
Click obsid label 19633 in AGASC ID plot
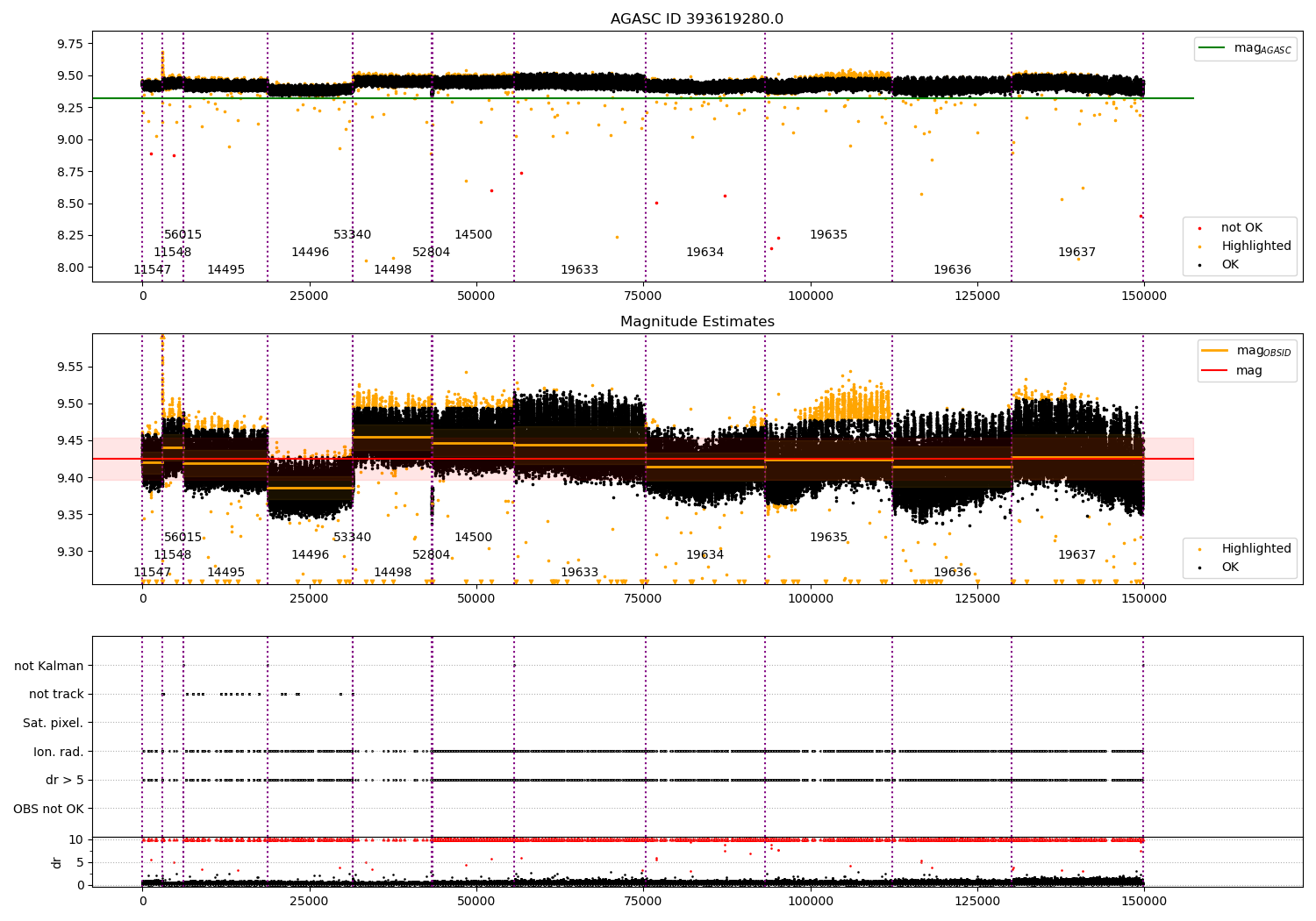pos(580,270)
